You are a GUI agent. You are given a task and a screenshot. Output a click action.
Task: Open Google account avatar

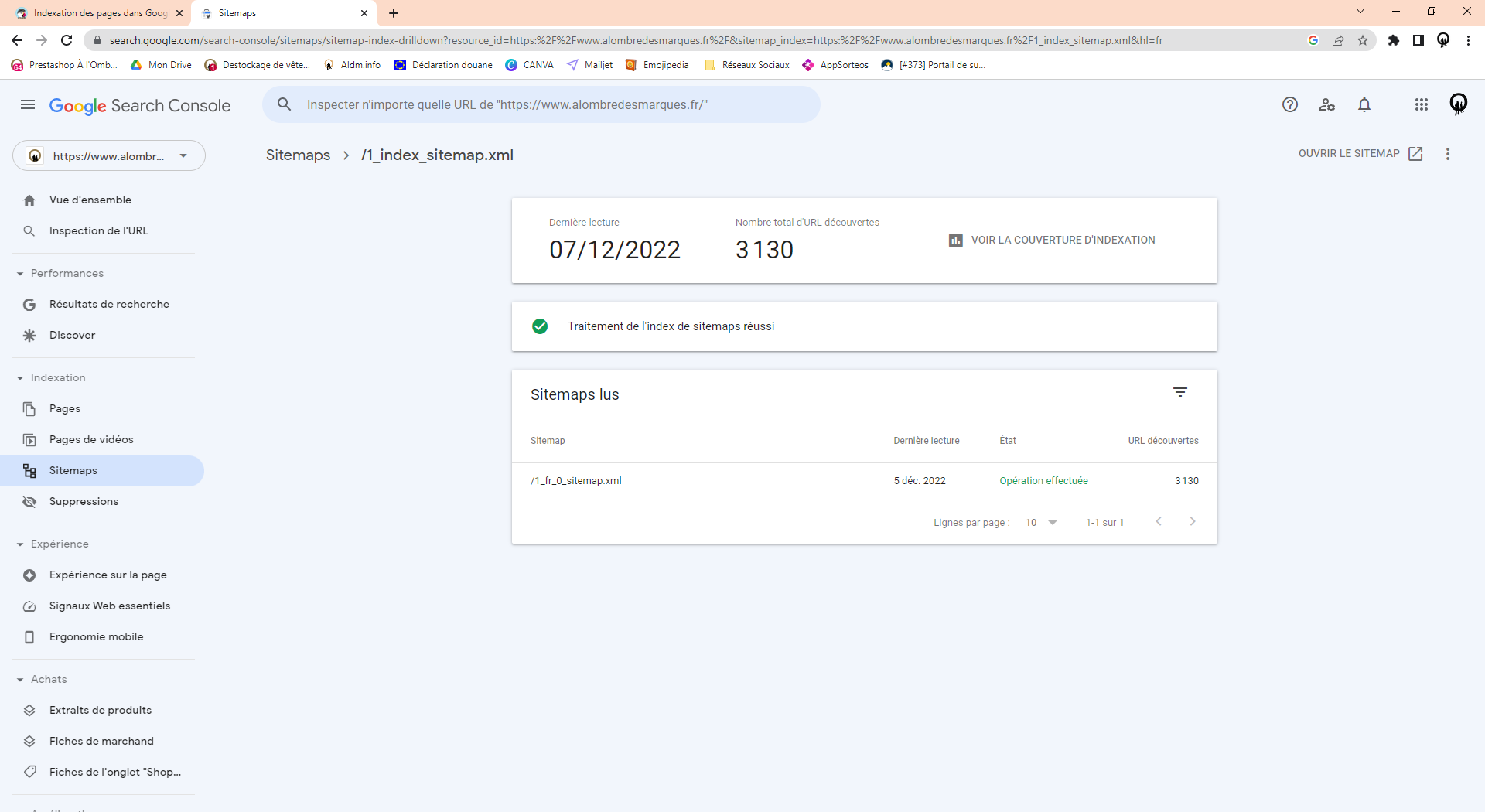(x=1459, y=104)
